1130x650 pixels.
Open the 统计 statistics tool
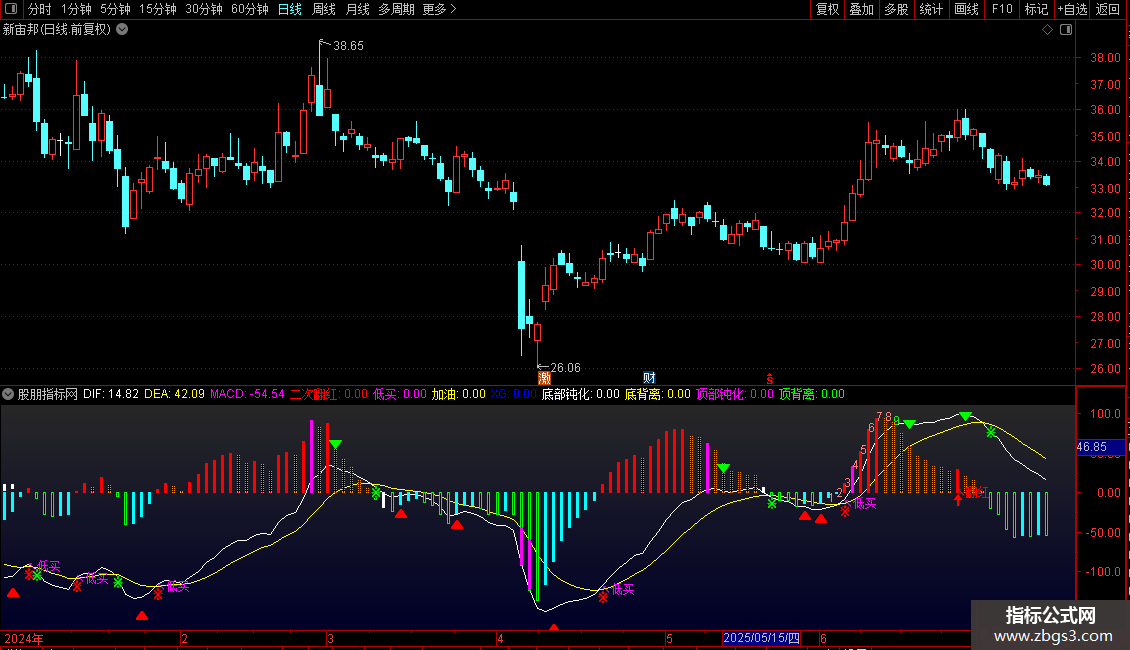pyautogui.click(x=930, y=9)
